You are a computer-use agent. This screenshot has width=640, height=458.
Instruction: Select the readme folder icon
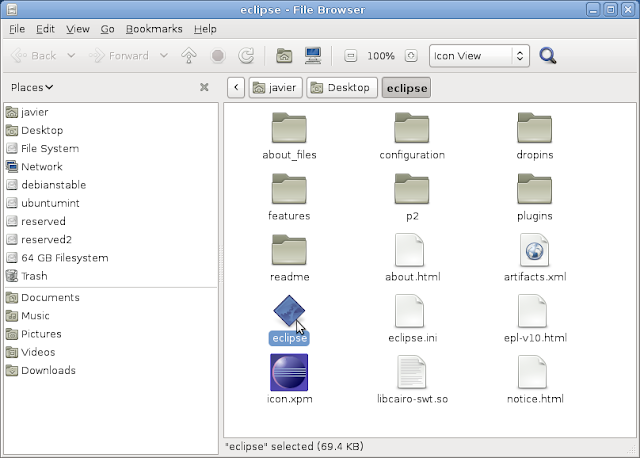[x=289, y=250]
